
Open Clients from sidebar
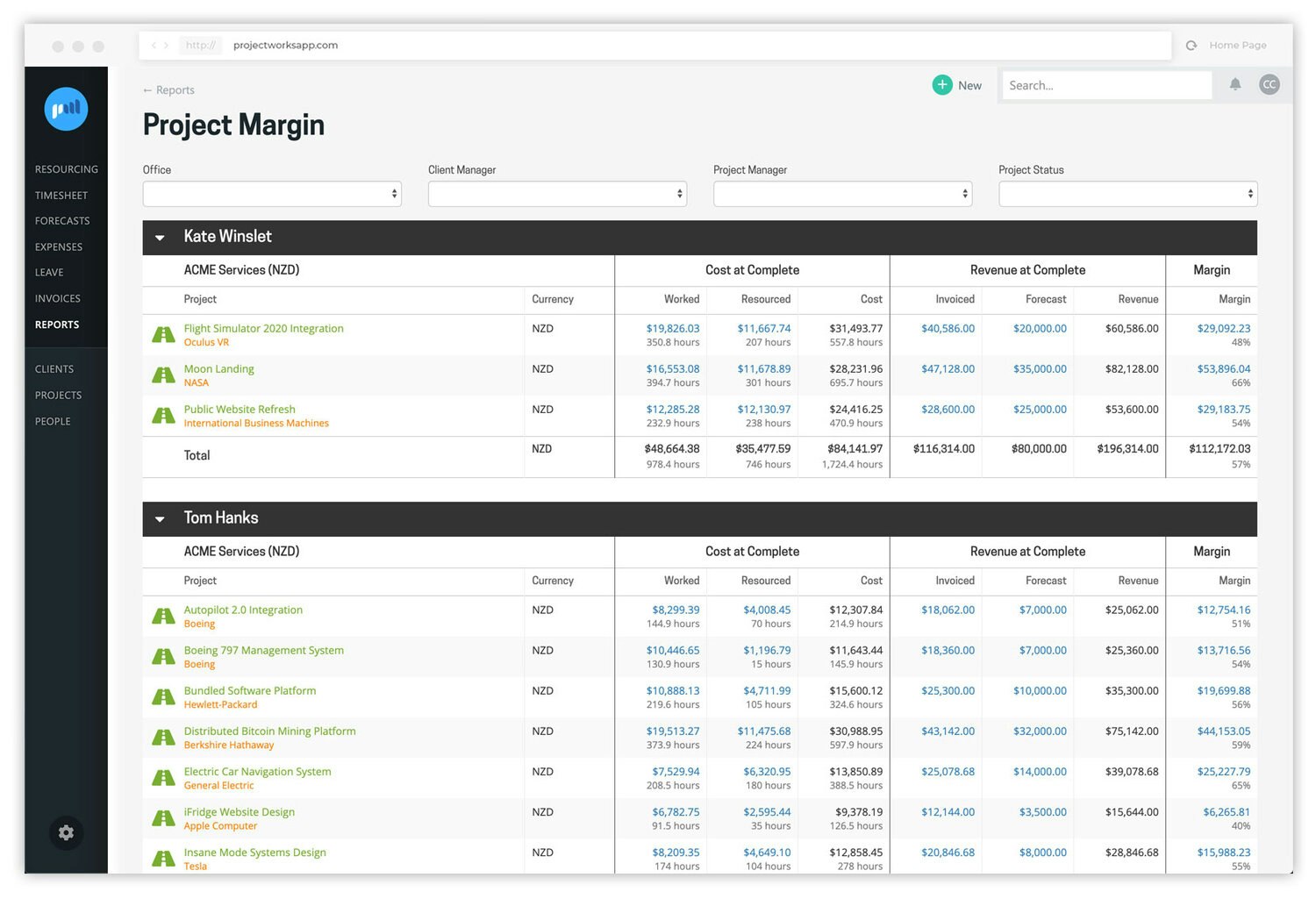54,369
